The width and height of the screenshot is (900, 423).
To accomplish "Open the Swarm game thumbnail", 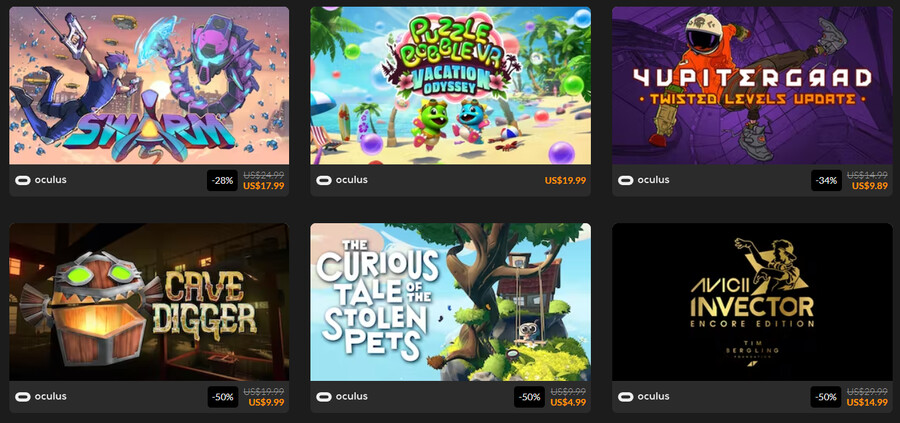I will coord(149,86).
